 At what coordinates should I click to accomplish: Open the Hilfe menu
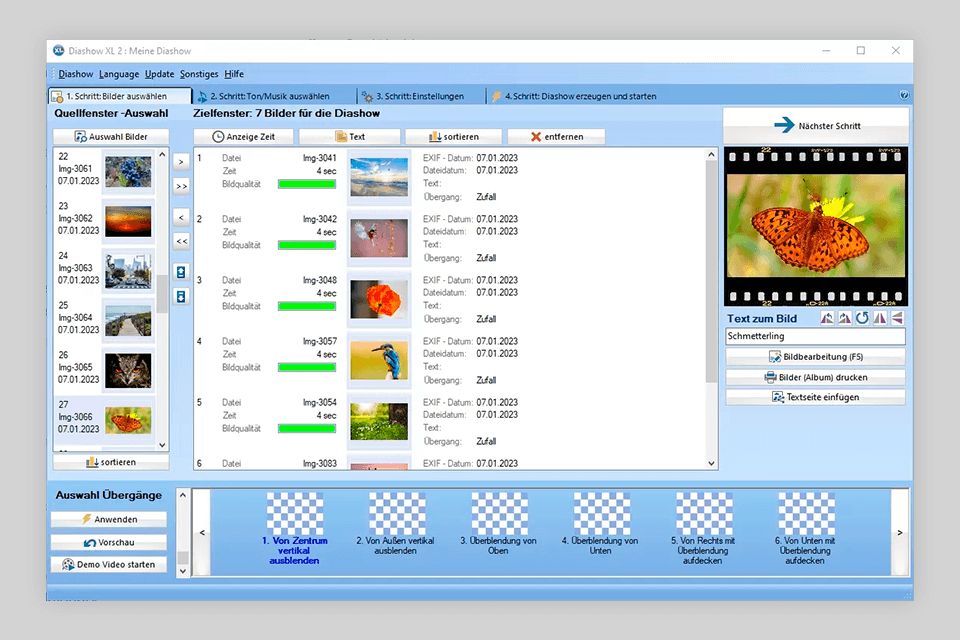[x=234, y=74]
